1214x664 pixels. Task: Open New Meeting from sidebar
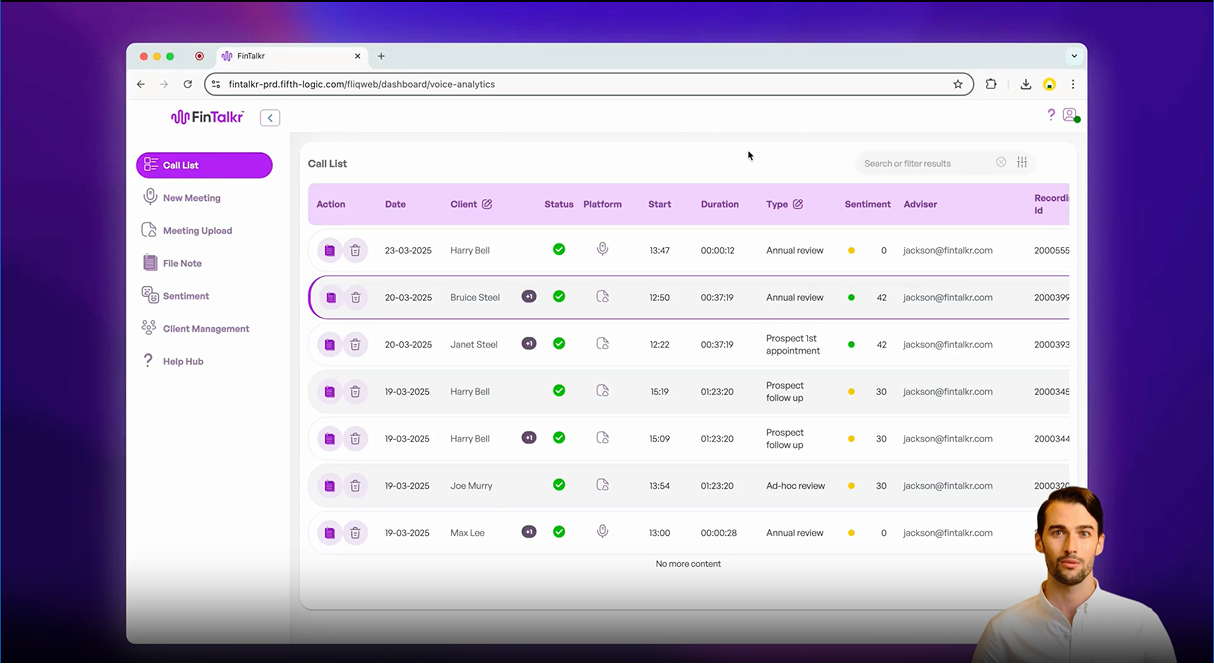[191, 198]
